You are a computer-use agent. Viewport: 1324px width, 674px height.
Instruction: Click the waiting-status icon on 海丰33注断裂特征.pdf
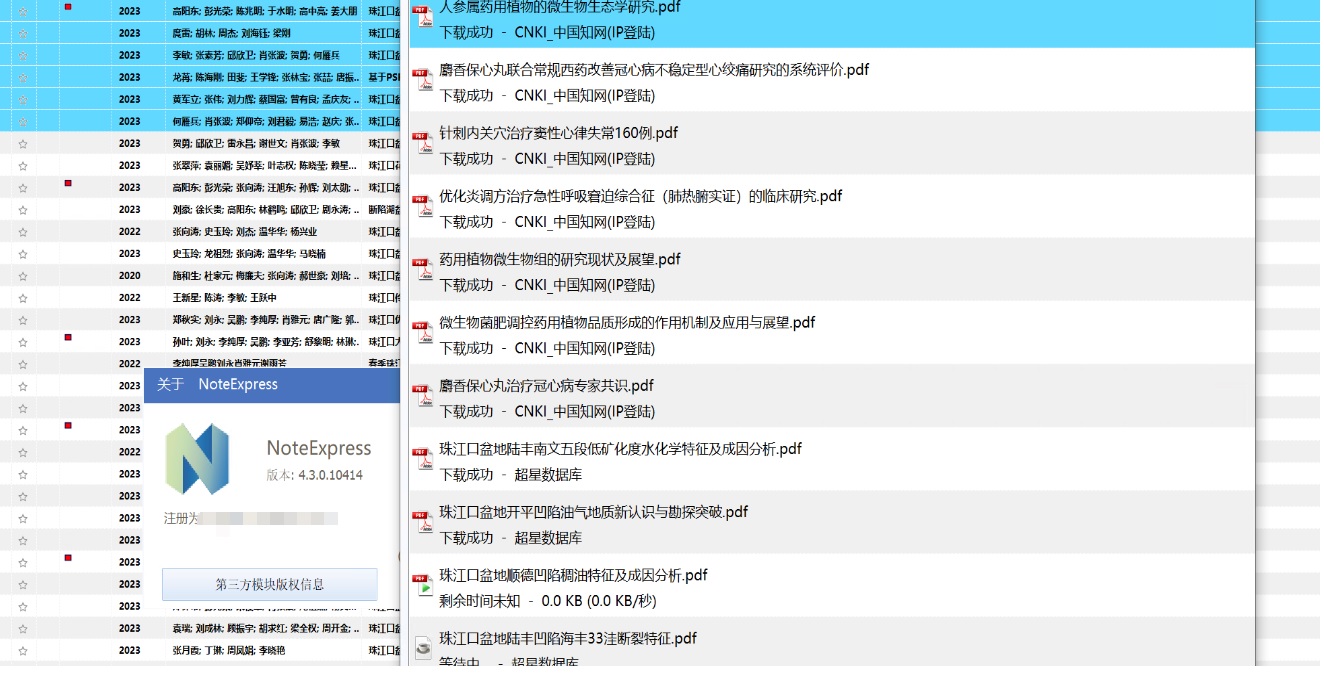[424, 649]
